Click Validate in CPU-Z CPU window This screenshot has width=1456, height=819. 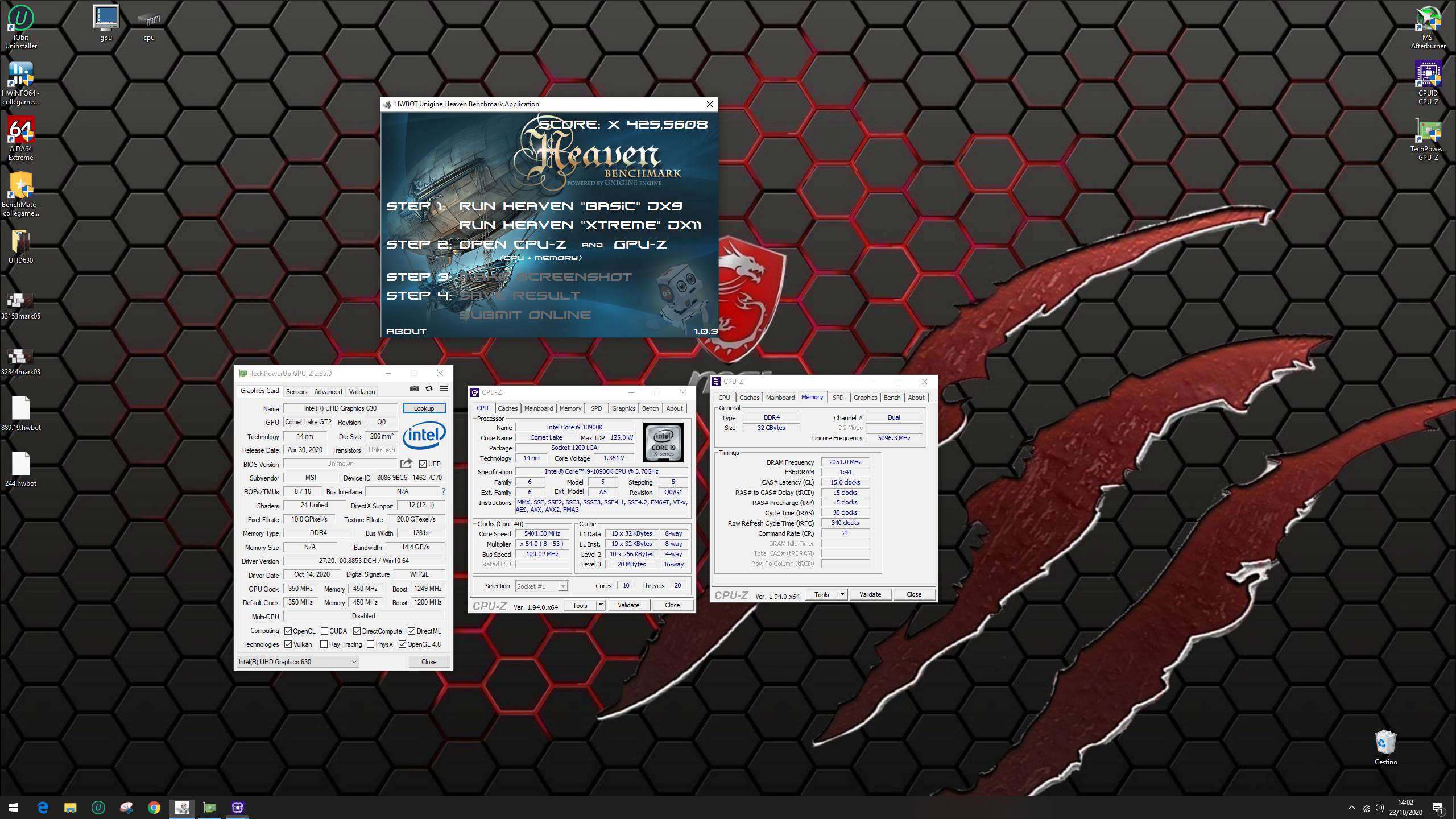point(628,605)
